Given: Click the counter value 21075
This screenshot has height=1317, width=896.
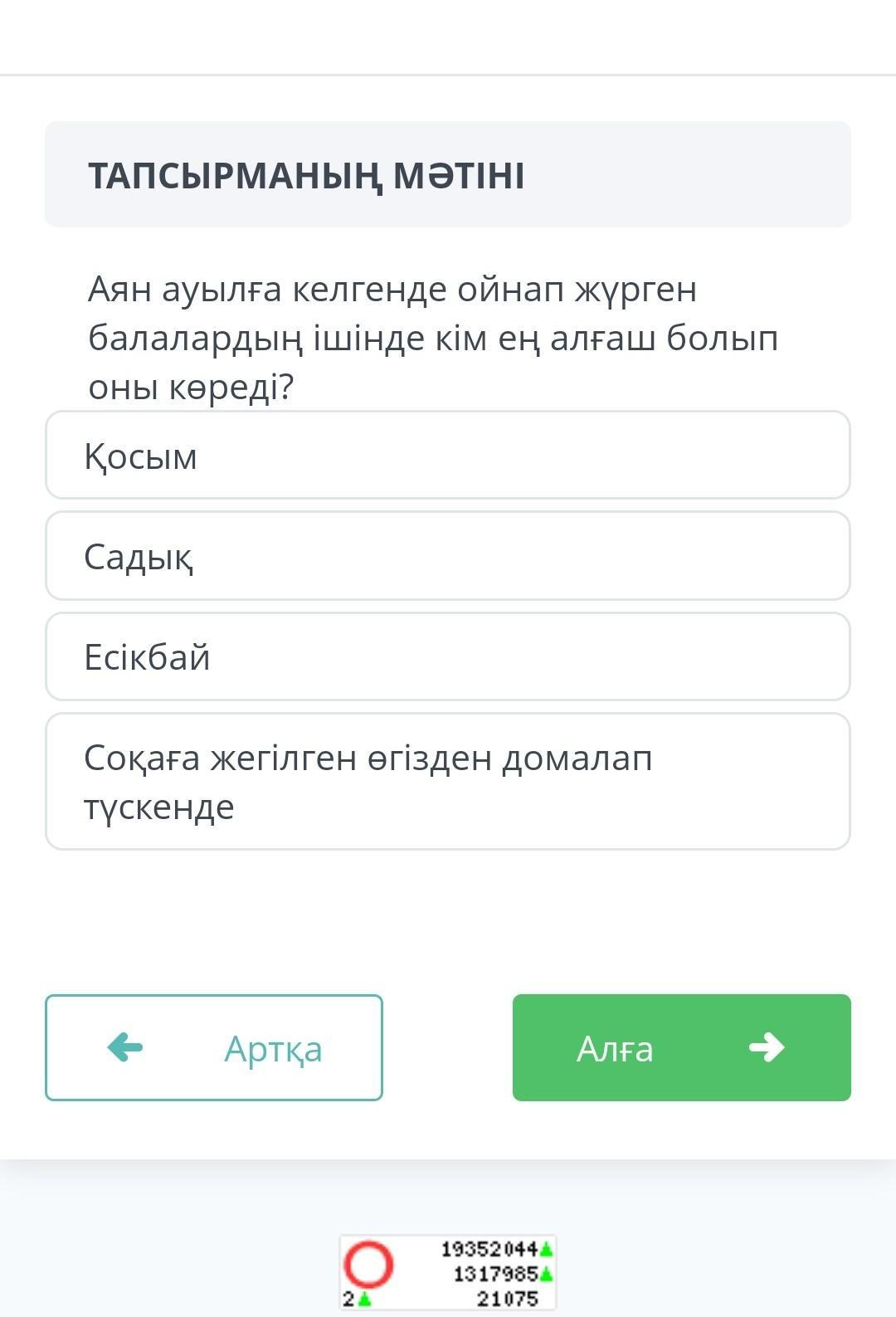Looking at the screenshot, I should tap(507, 1298).
